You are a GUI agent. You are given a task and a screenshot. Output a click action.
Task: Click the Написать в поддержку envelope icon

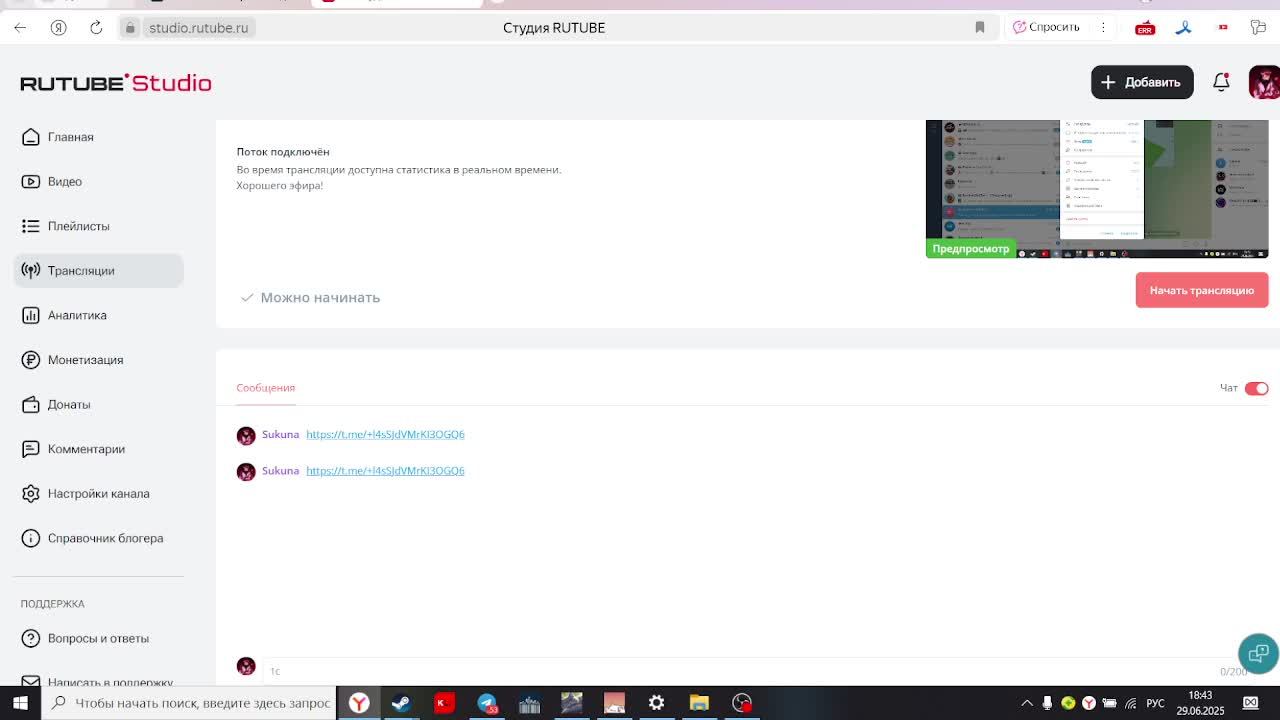click(x=31, y=682)
